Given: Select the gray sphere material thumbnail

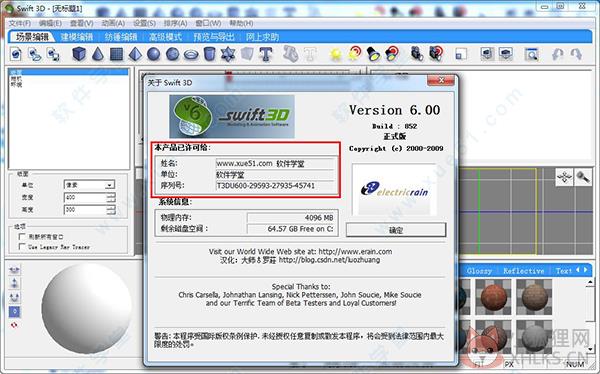Looking at the screenshot, I should point(534,338).
